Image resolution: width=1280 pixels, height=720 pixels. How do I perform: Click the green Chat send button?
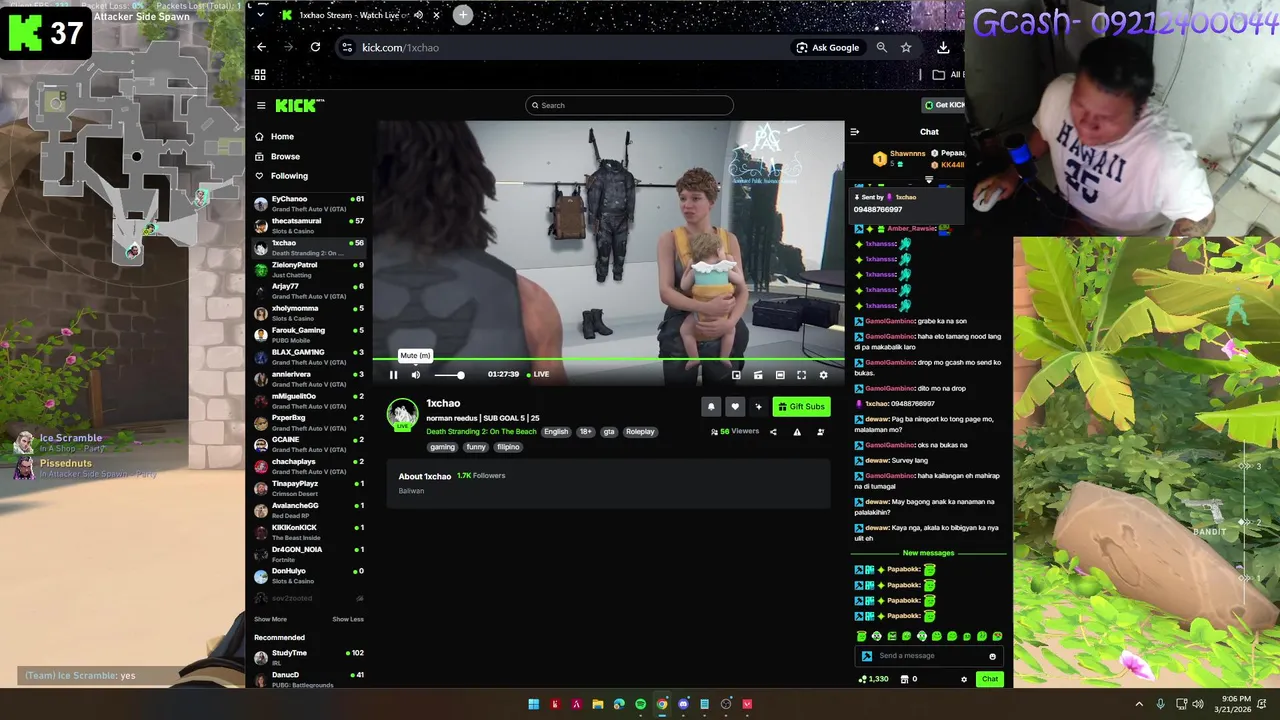(x=989, y=679)
